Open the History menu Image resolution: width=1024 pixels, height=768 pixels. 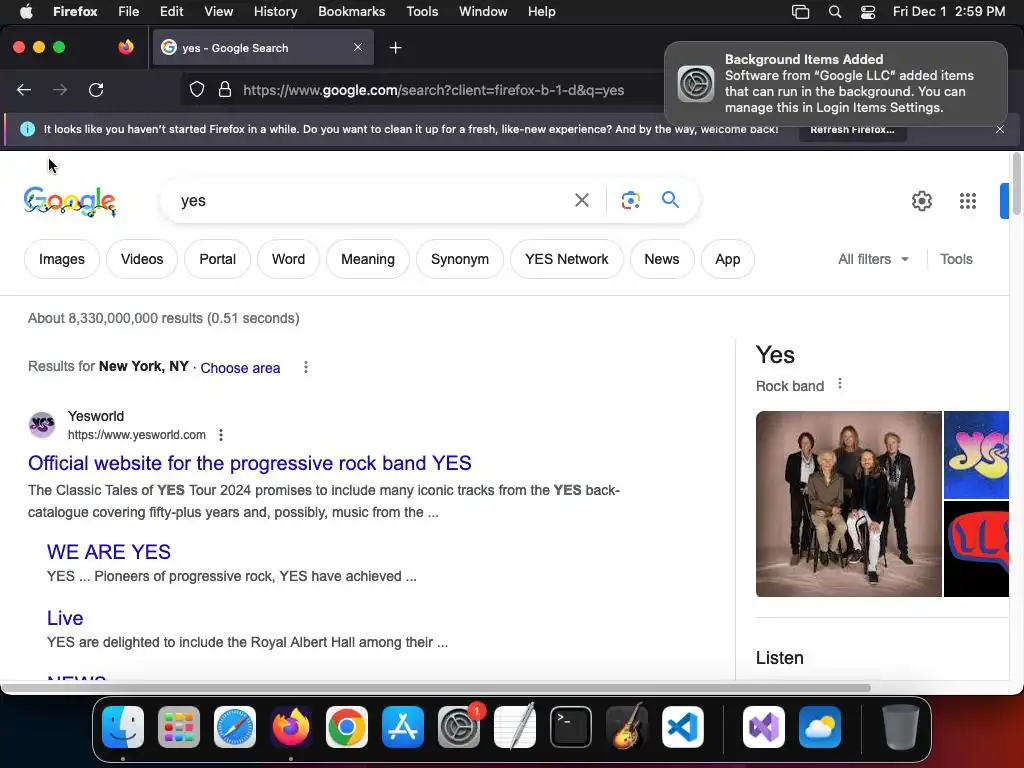point(275,12)
